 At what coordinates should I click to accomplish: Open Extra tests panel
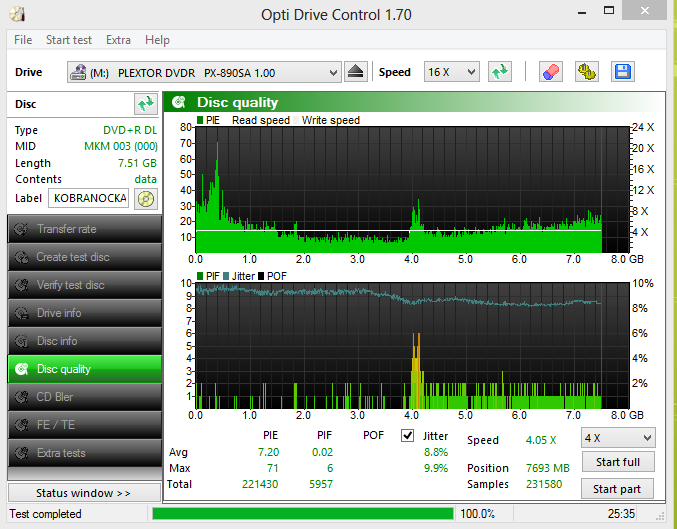[85, 453]
